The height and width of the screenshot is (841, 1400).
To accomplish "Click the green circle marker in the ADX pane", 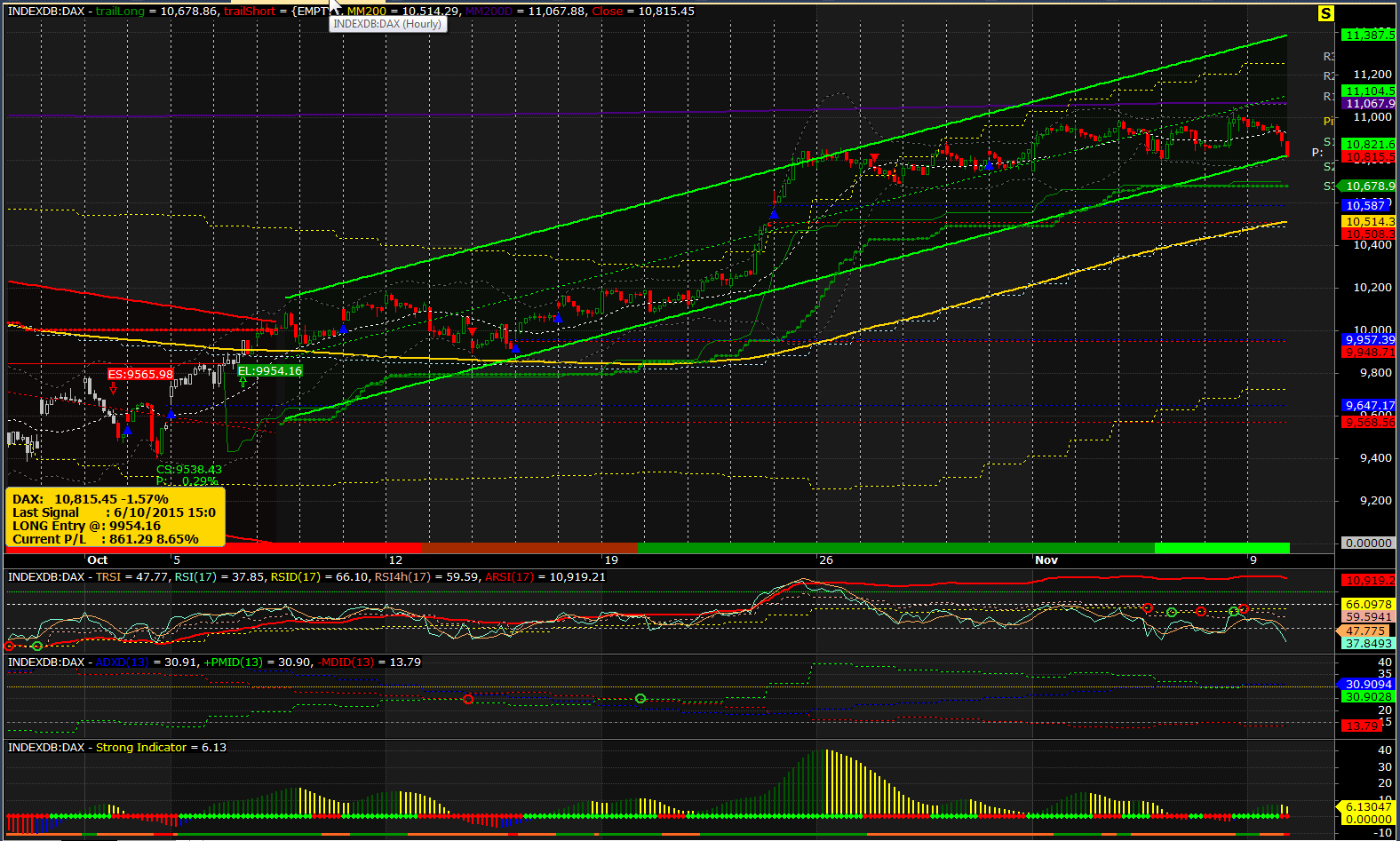I will click(640, 699).
